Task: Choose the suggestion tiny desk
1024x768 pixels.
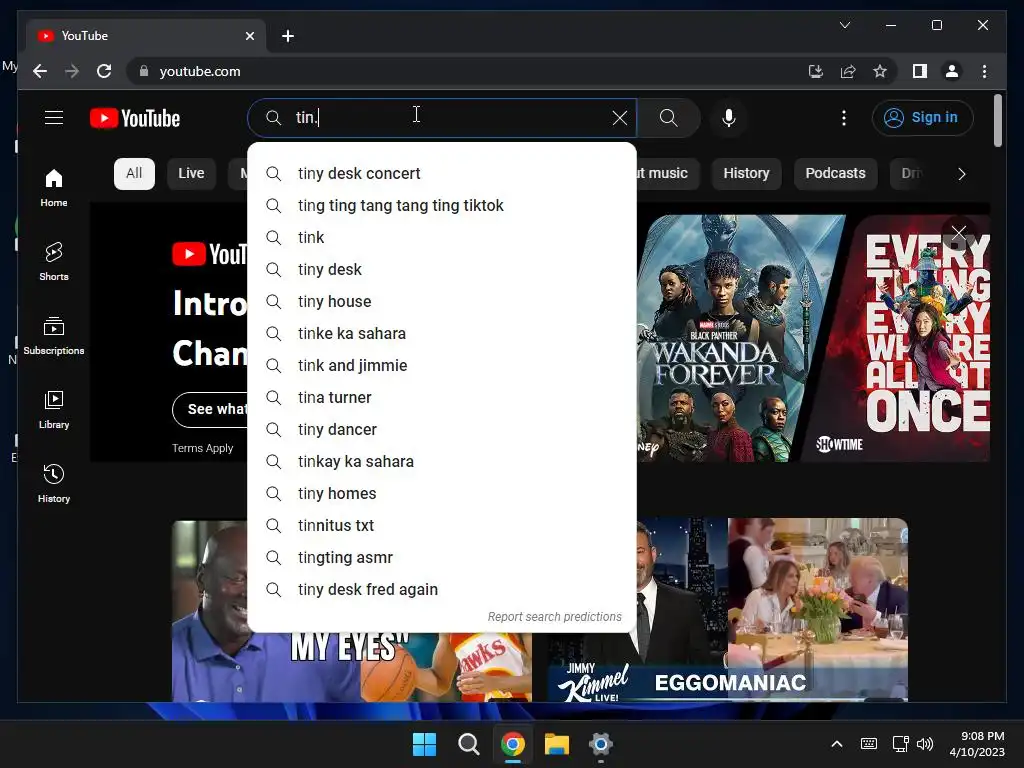Action: [442, 269]
